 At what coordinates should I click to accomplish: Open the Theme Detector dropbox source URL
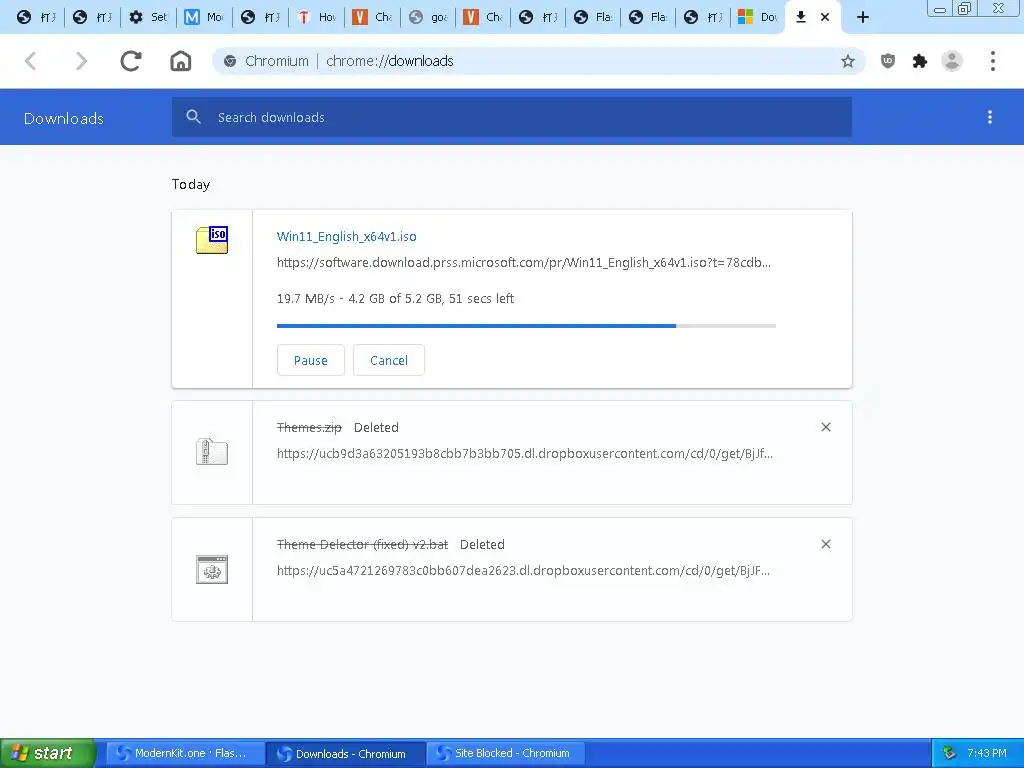(523, 571)
